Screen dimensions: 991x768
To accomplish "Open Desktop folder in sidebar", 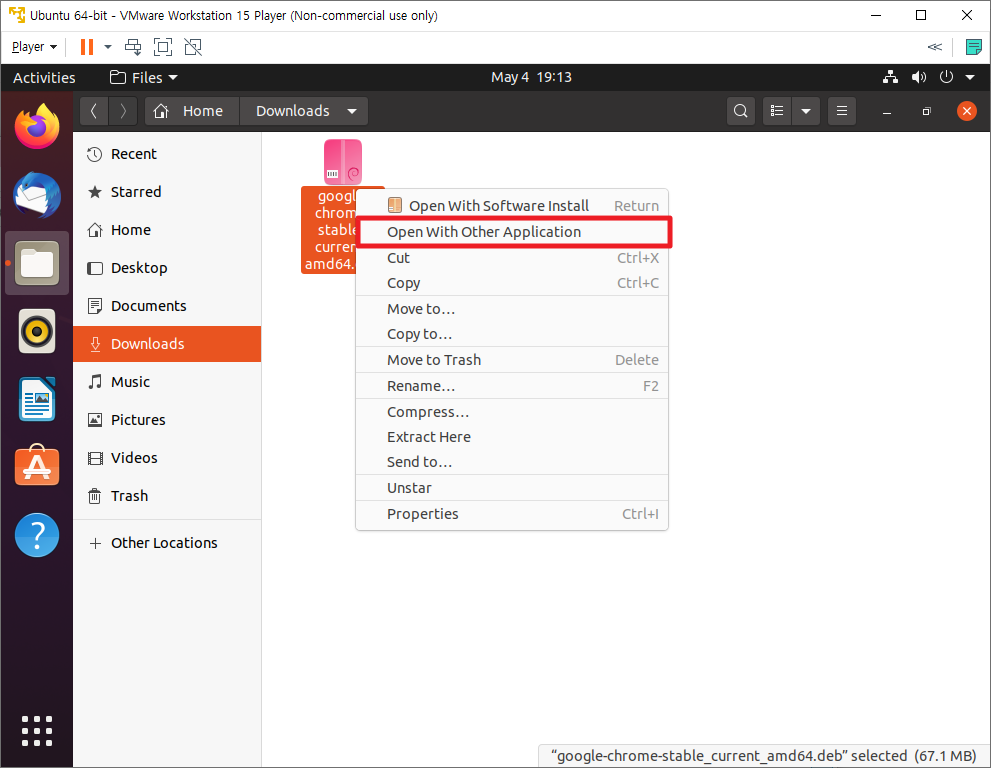I will [x=167, y=267].
